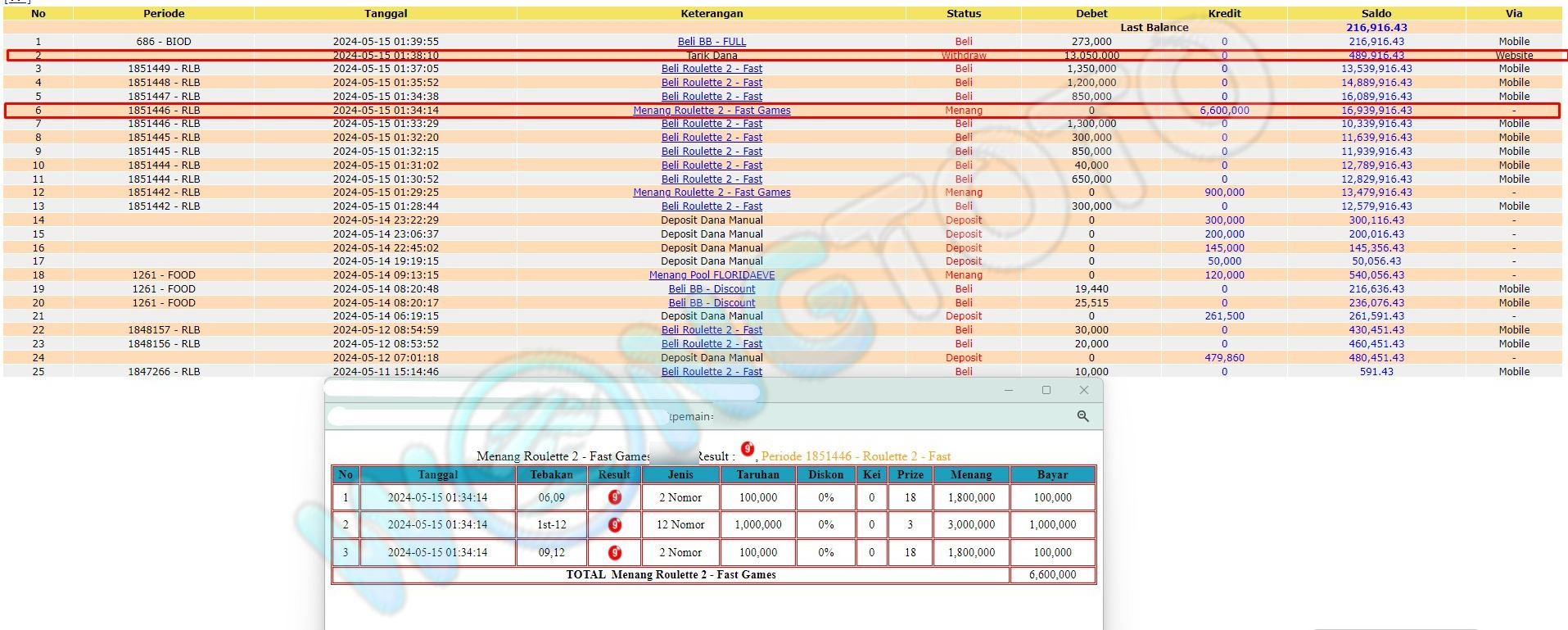Open the Beli BB - Discount link in row 19
This screenshot has height=630, width=1568.
coord(712,289)
